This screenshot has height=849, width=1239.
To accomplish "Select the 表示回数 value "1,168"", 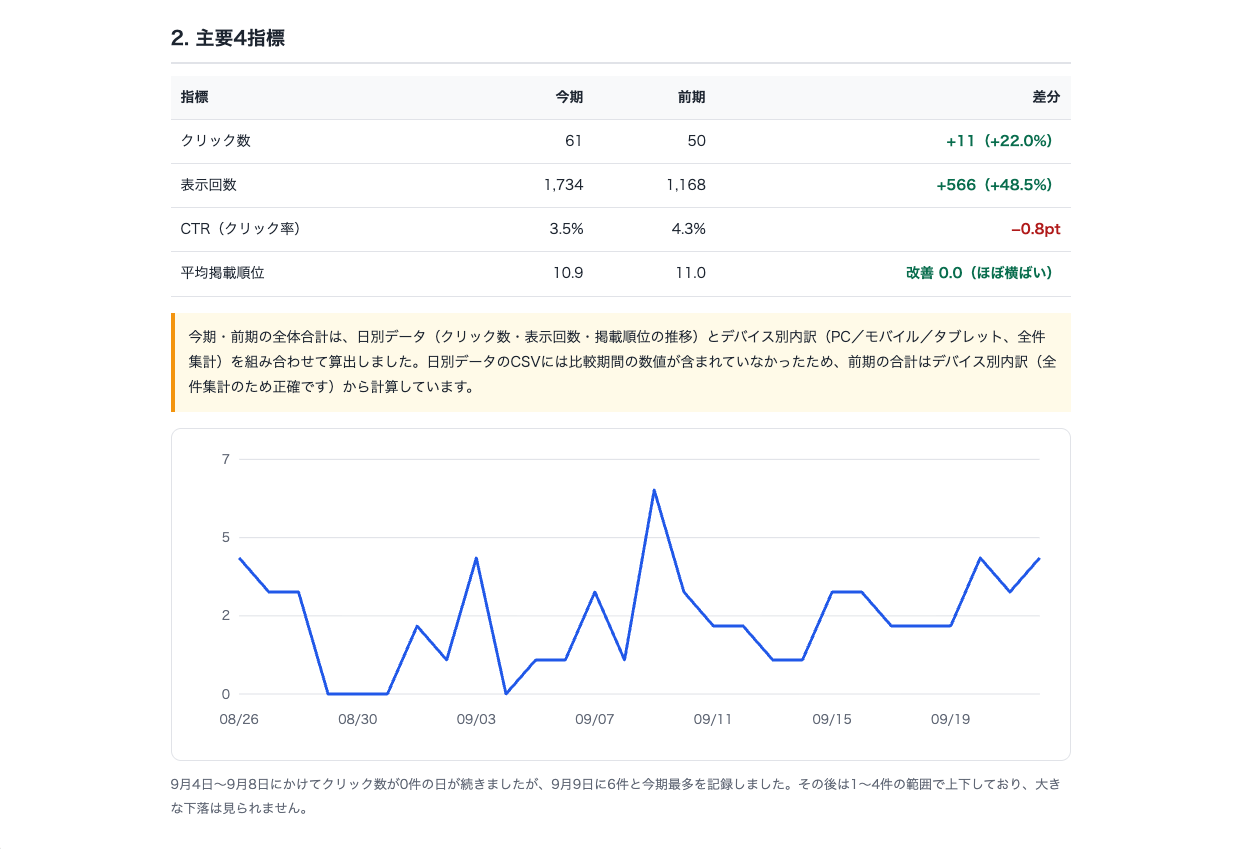I will (686, 185).
